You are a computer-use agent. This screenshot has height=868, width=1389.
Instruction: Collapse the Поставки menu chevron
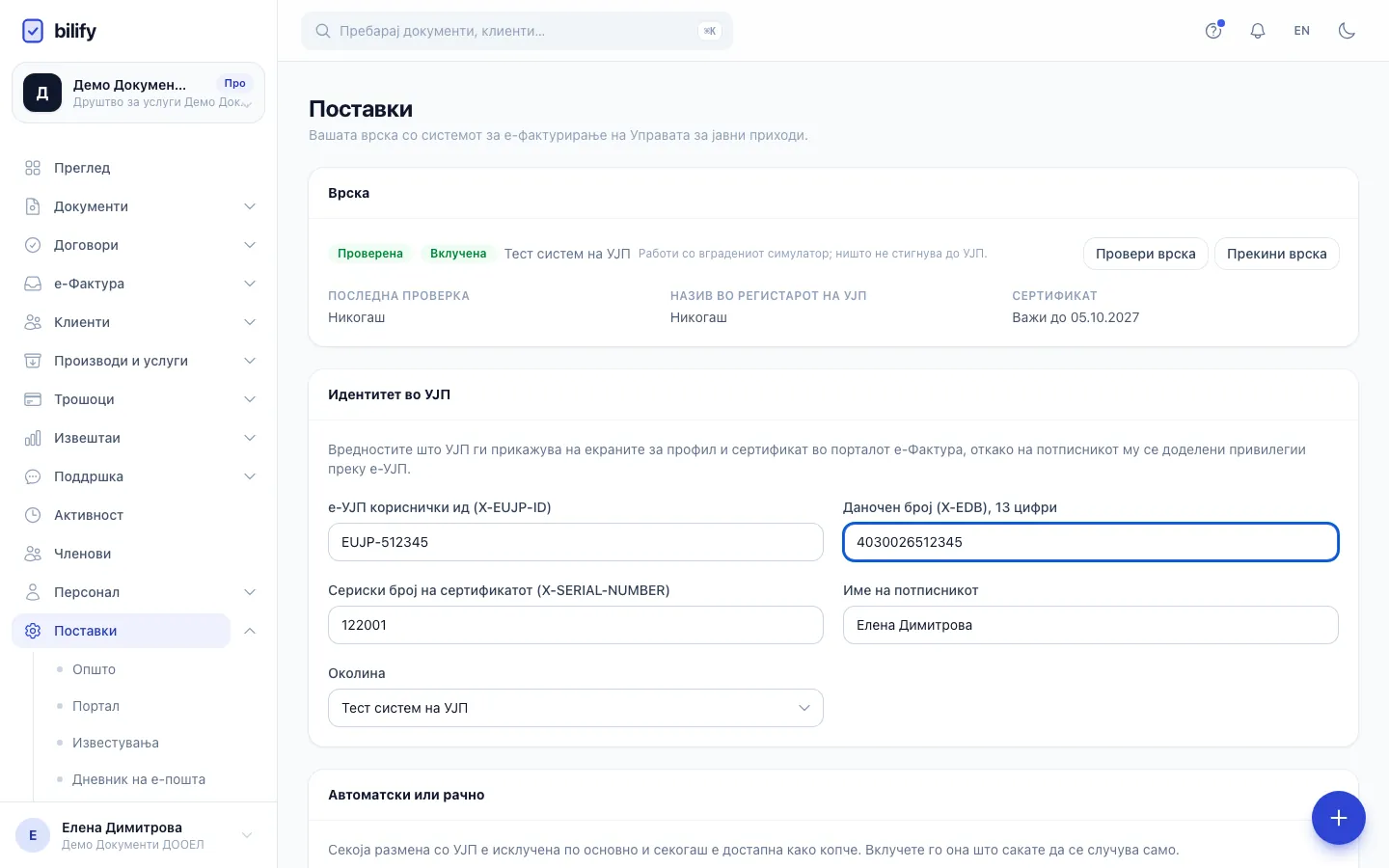250,631
